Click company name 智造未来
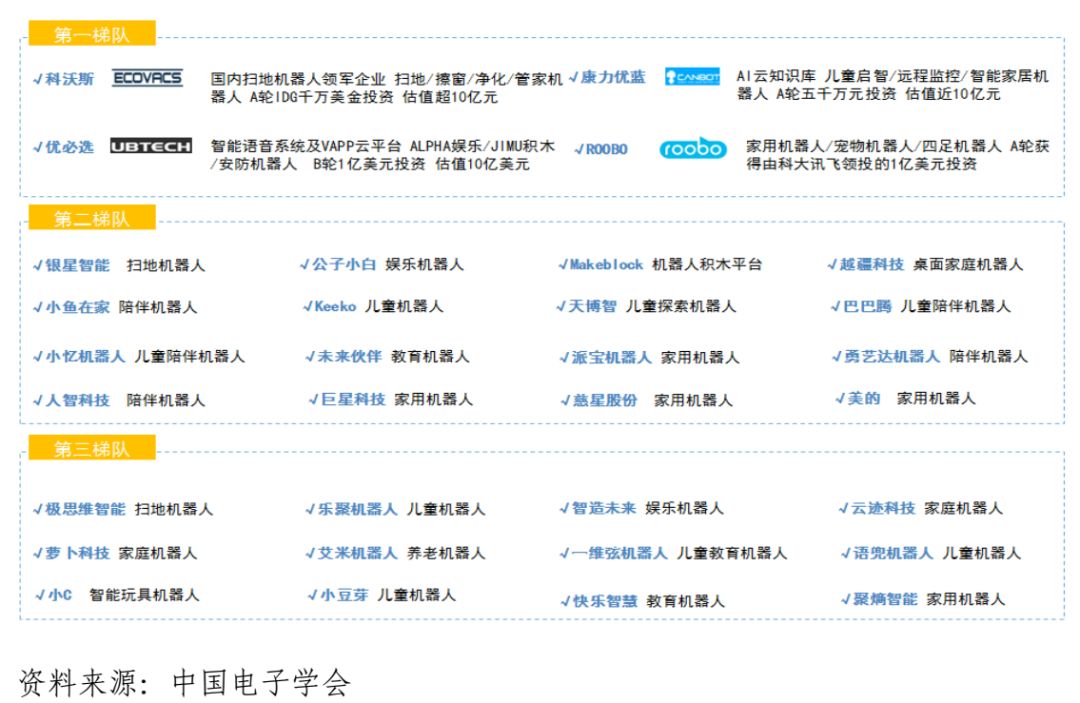 [604, 508]
